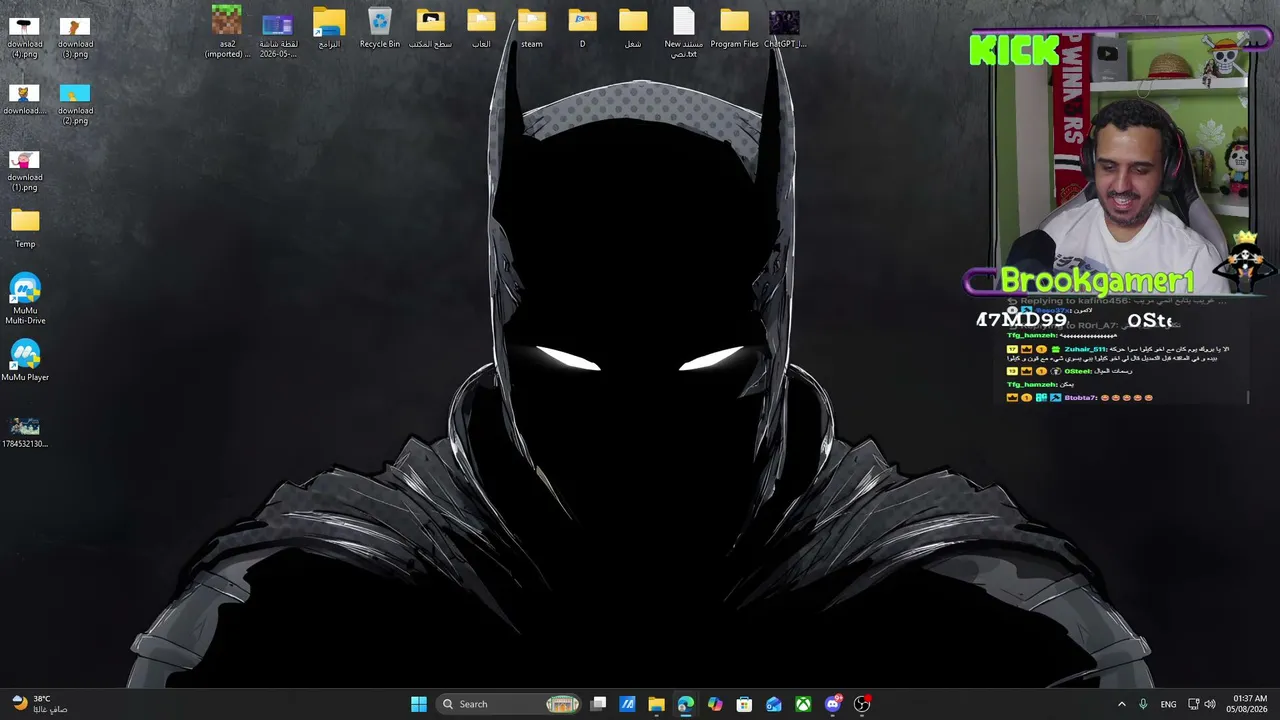Screen dimensions: 1280x720
Task: Click the microphone tray icon
Action: (x=1143, y=704)
